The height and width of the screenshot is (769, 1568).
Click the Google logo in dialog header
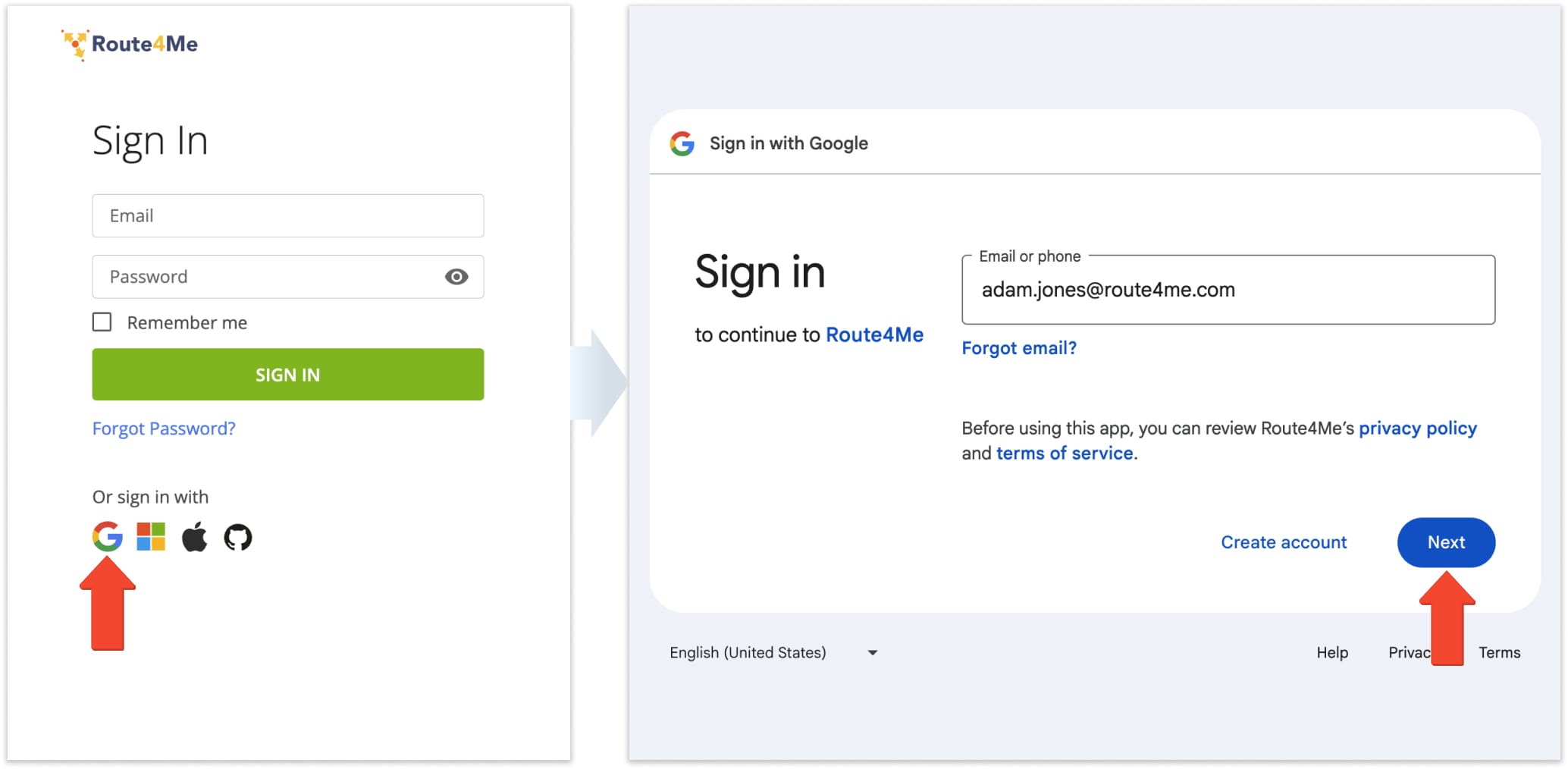coord(682,143)
